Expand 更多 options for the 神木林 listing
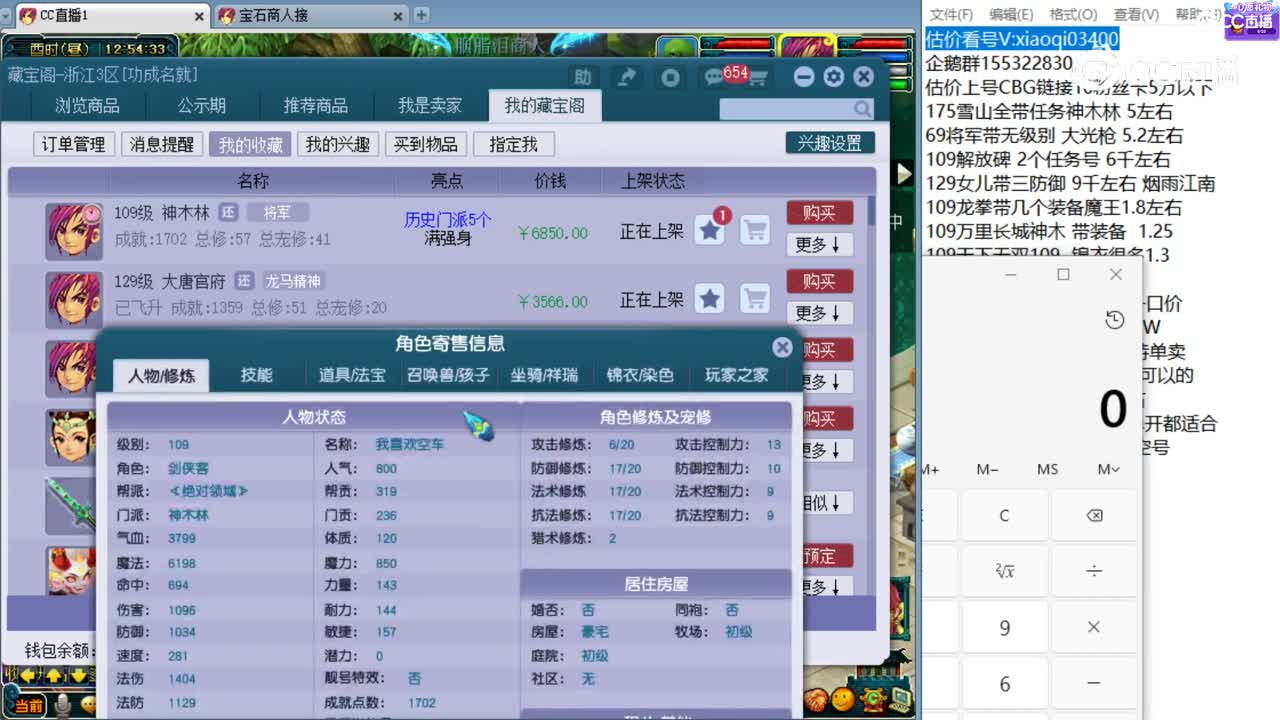The height and width of the screenshot is (720, 1280). (x=819, y=244)
